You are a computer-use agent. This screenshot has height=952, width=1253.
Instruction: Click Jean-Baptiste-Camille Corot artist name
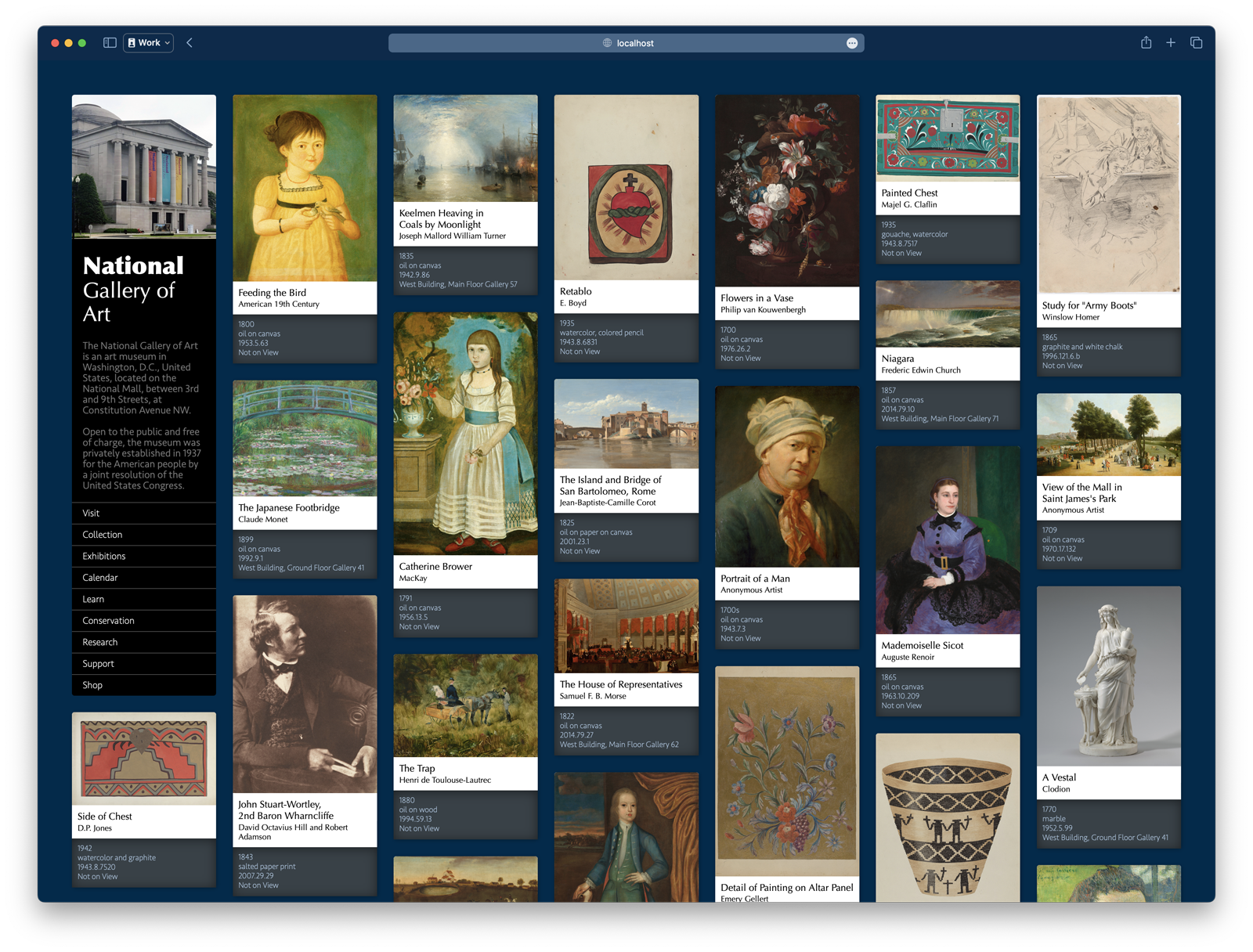(608, 503)
